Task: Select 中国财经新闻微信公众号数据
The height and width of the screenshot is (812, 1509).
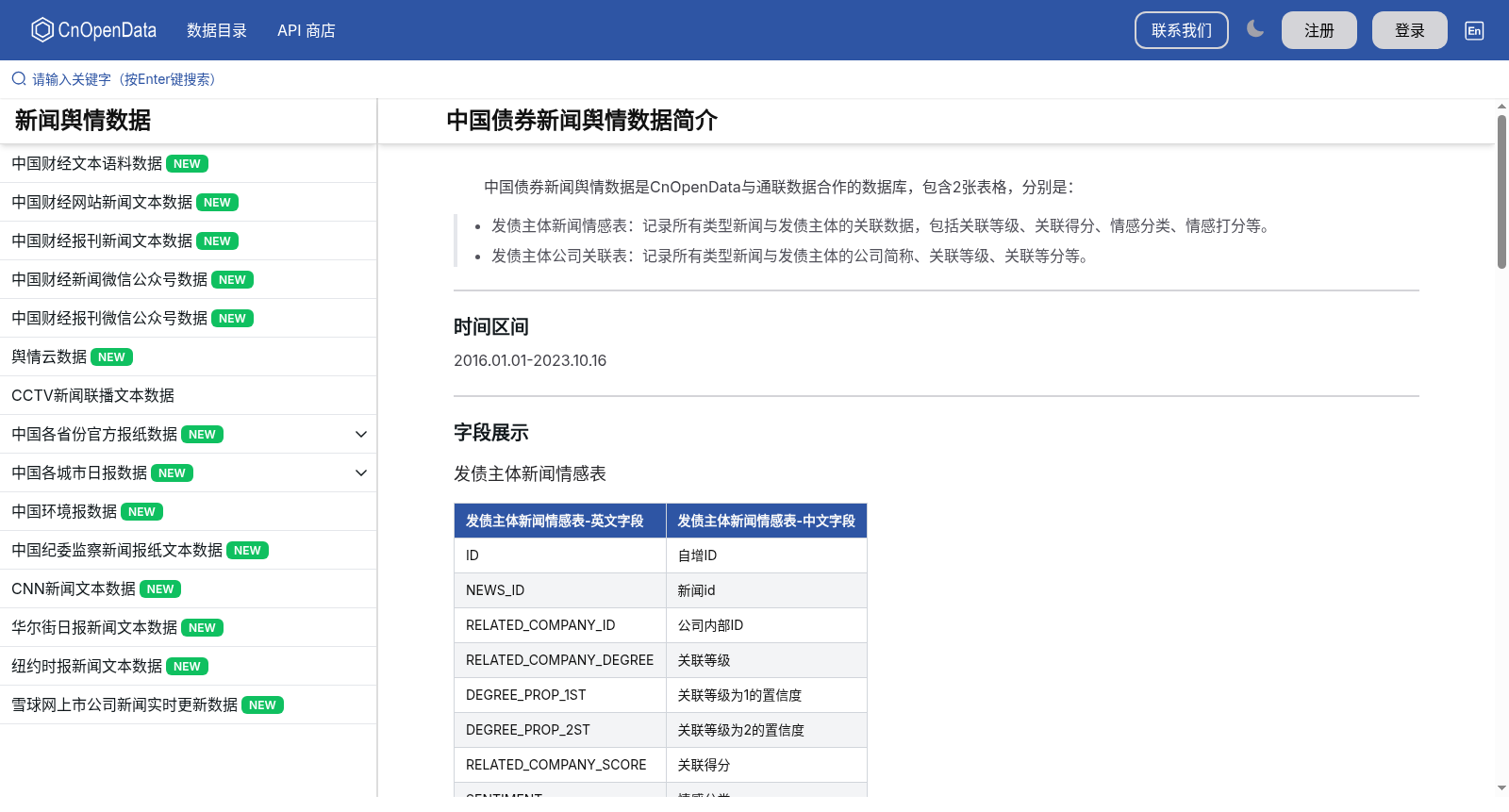Action: pyautogui.click(x=109, y=279)
